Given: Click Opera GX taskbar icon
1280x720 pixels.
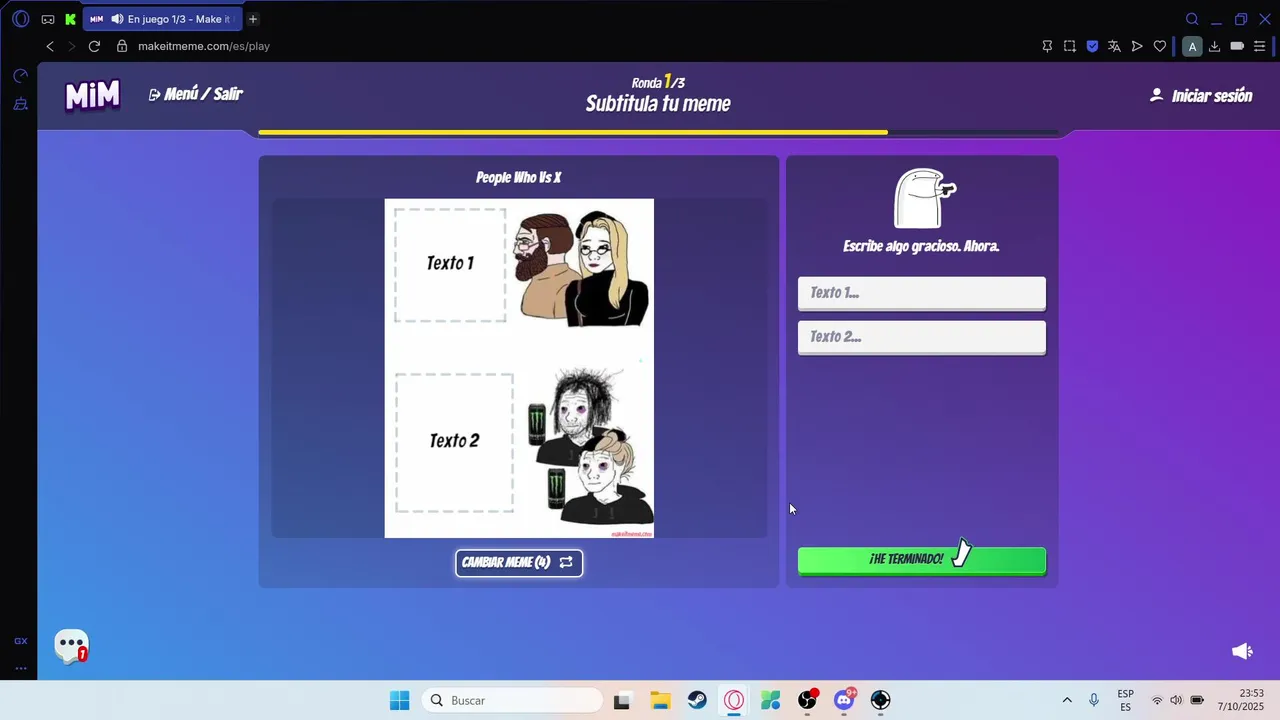Looking at the screenshot, I should pyautogui.click(x=734, y=700).
